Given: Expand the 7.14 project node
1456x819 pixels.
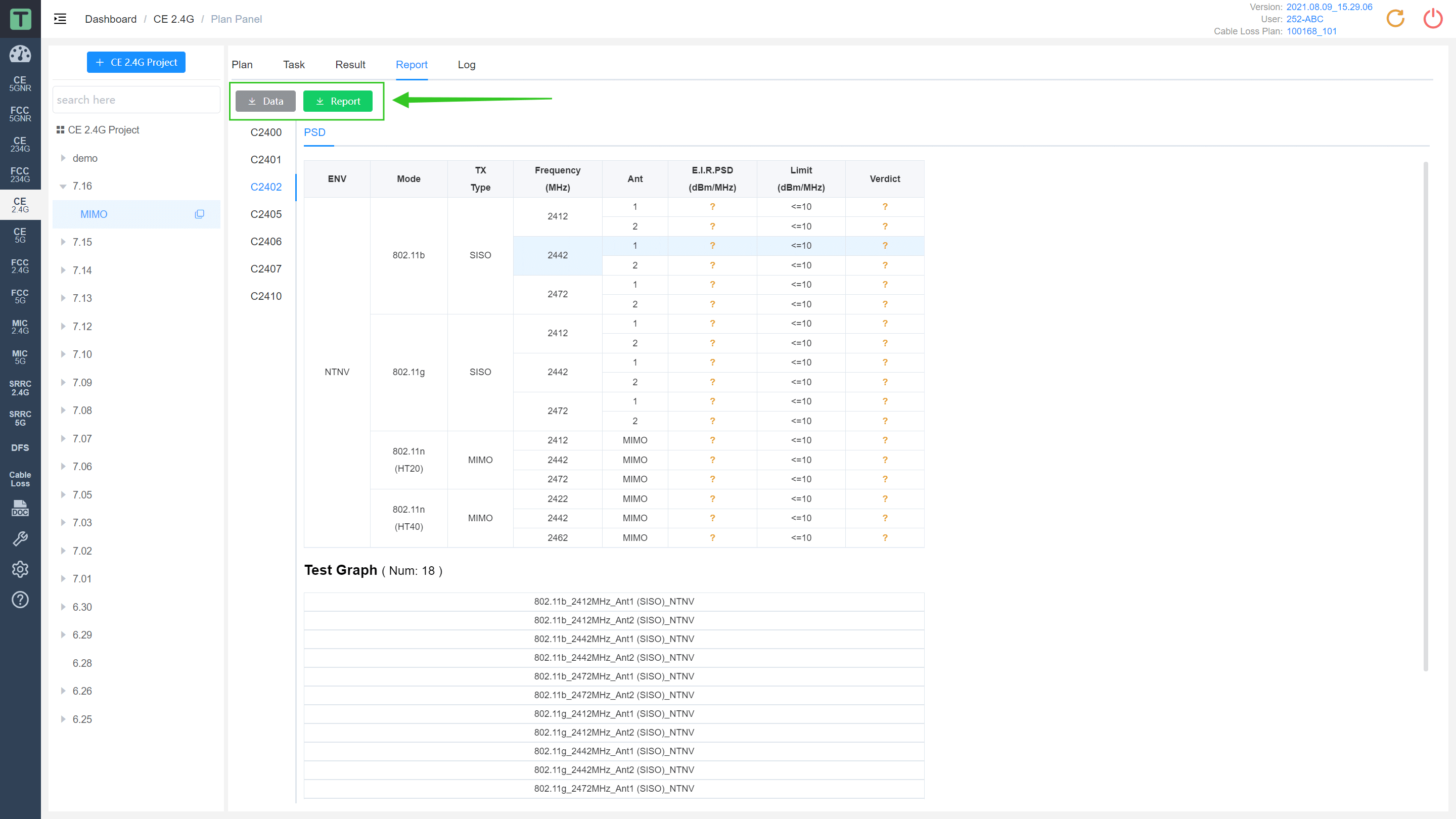Looking at the screenshot, I should point(63,270).
